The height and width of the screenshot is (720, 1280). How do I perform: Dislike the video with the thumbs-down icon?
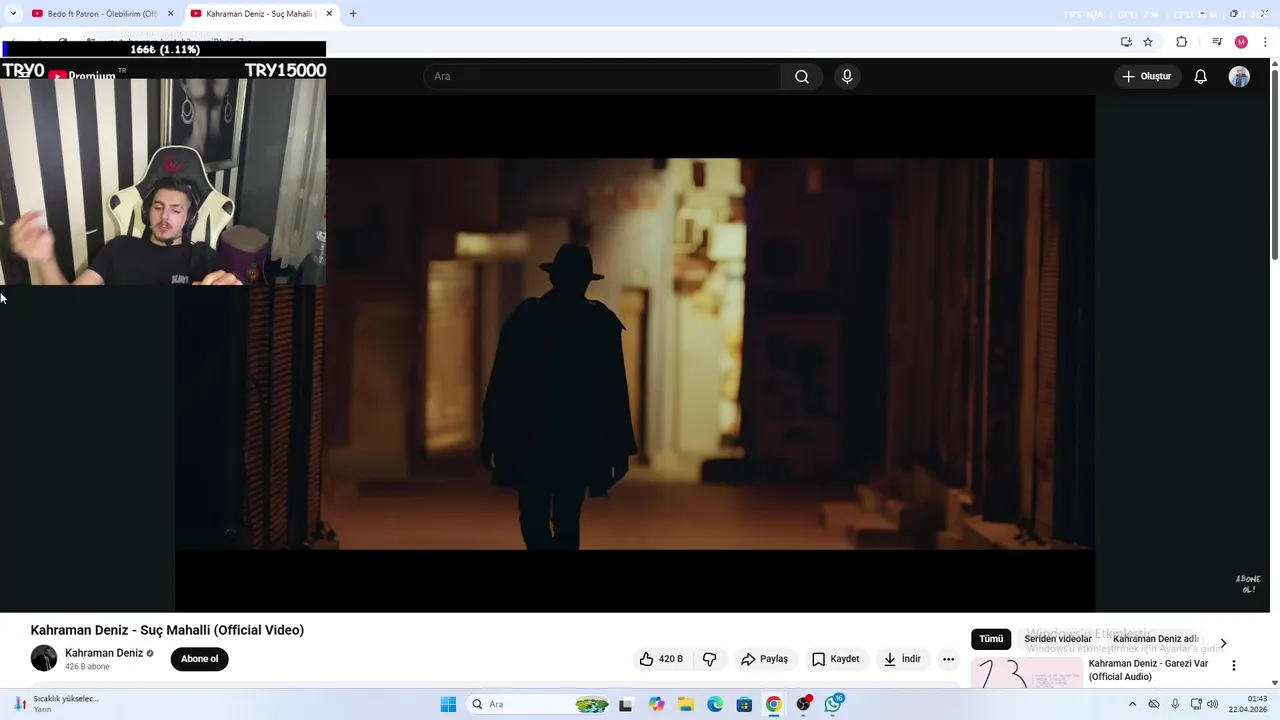[x=710, y=659]
